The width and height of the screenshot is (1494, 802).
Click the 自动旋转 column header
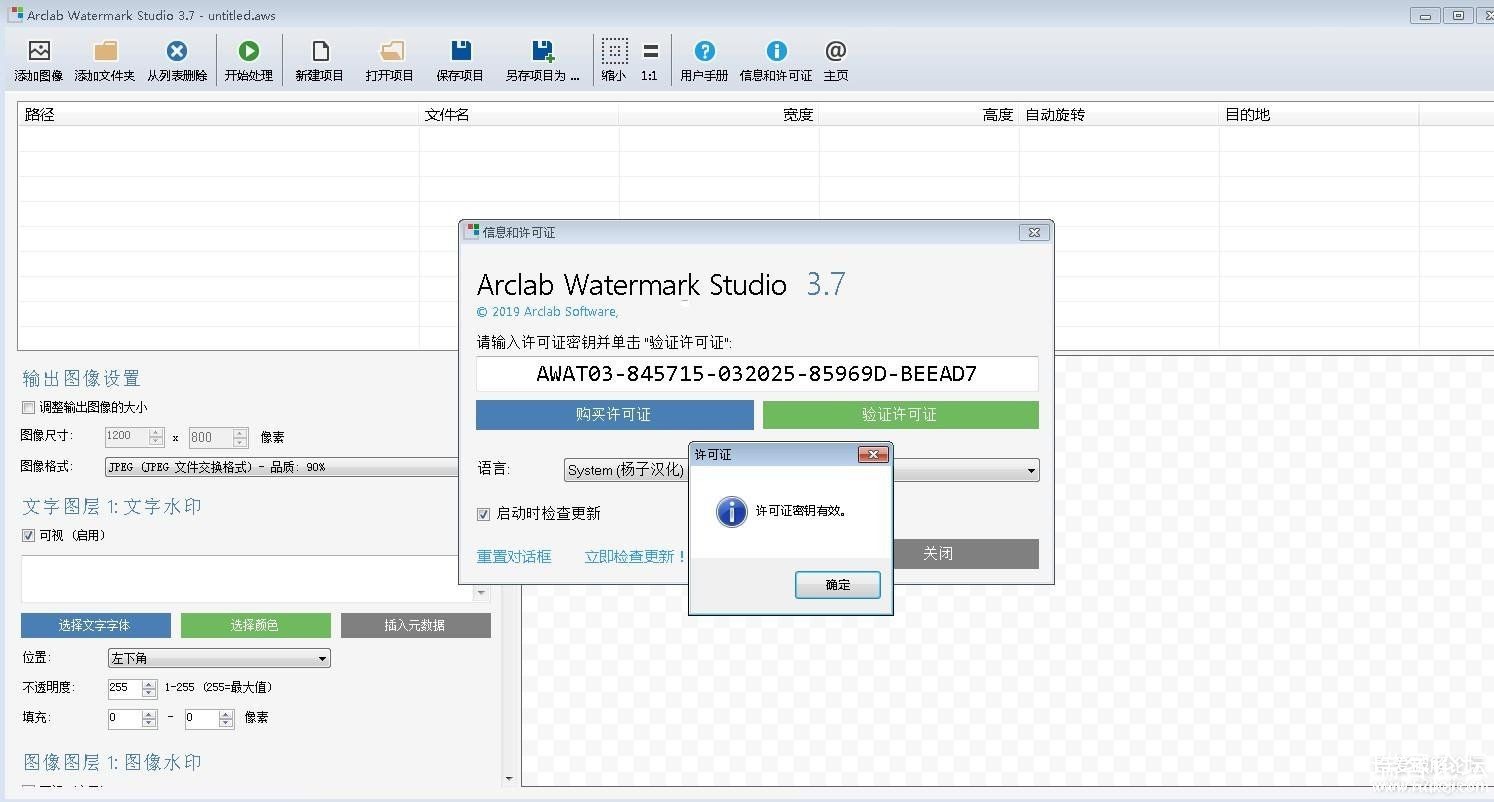(x=1119, y=115)
